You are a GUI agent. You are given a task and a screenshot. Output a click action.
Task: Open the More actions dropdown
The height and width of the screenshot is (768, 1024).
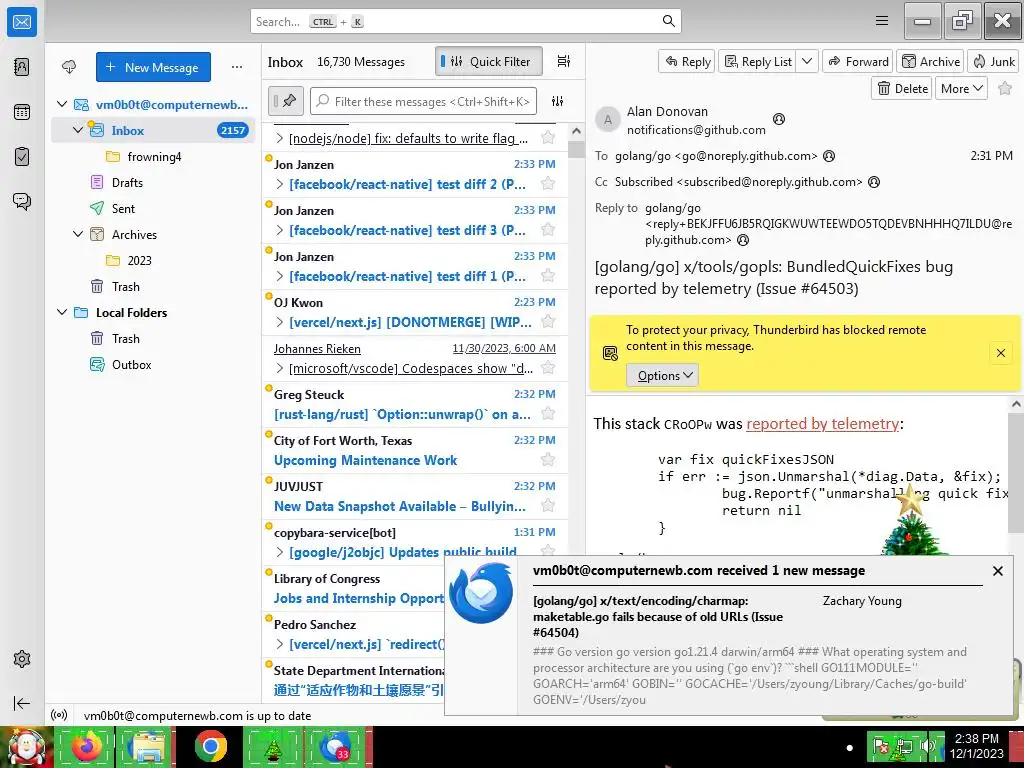(x=961, y=88)
